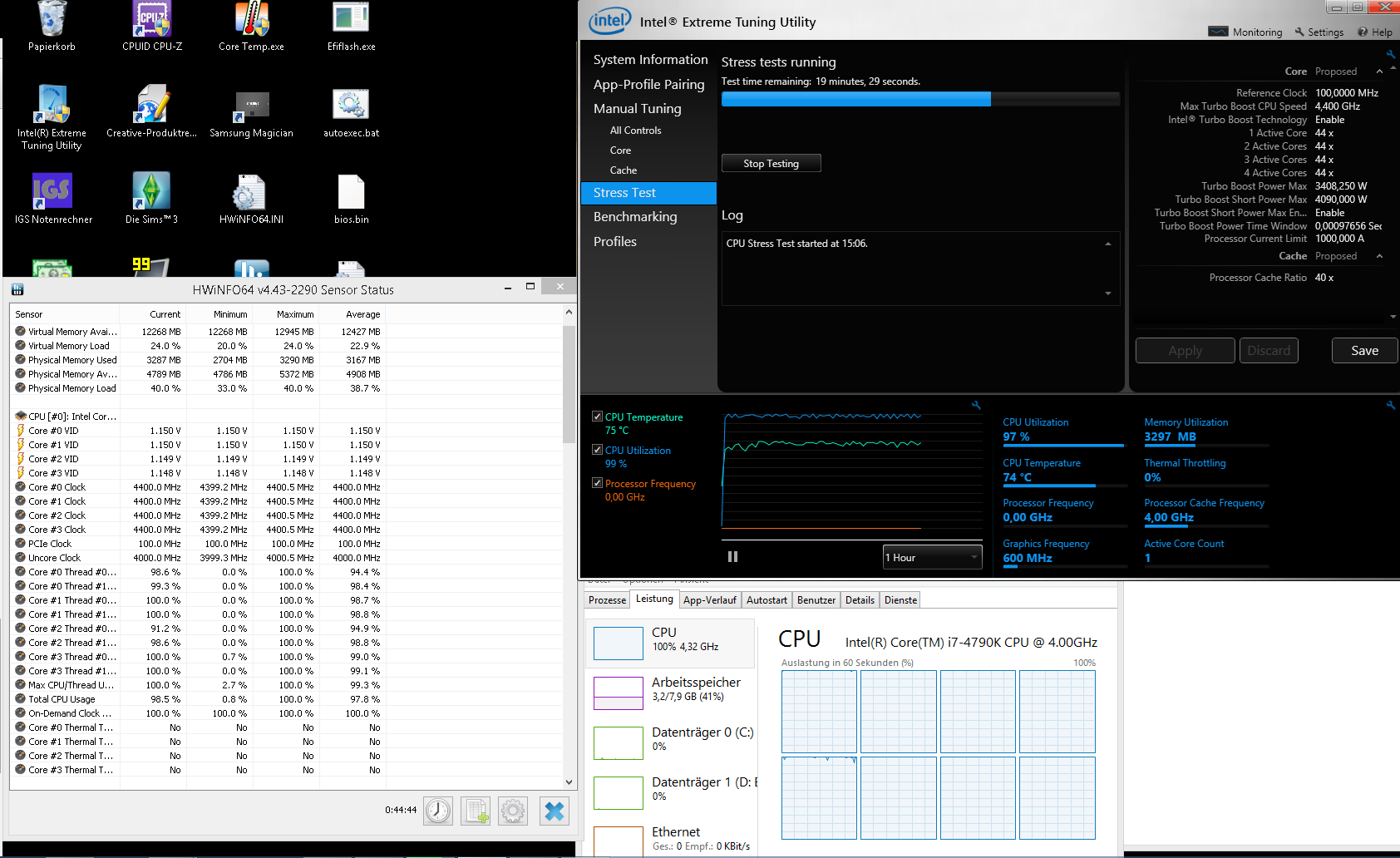This screenshot has width=1400, height=858.
Task: Click the Intel logo in XTU title bar
Action: (609, 21)
